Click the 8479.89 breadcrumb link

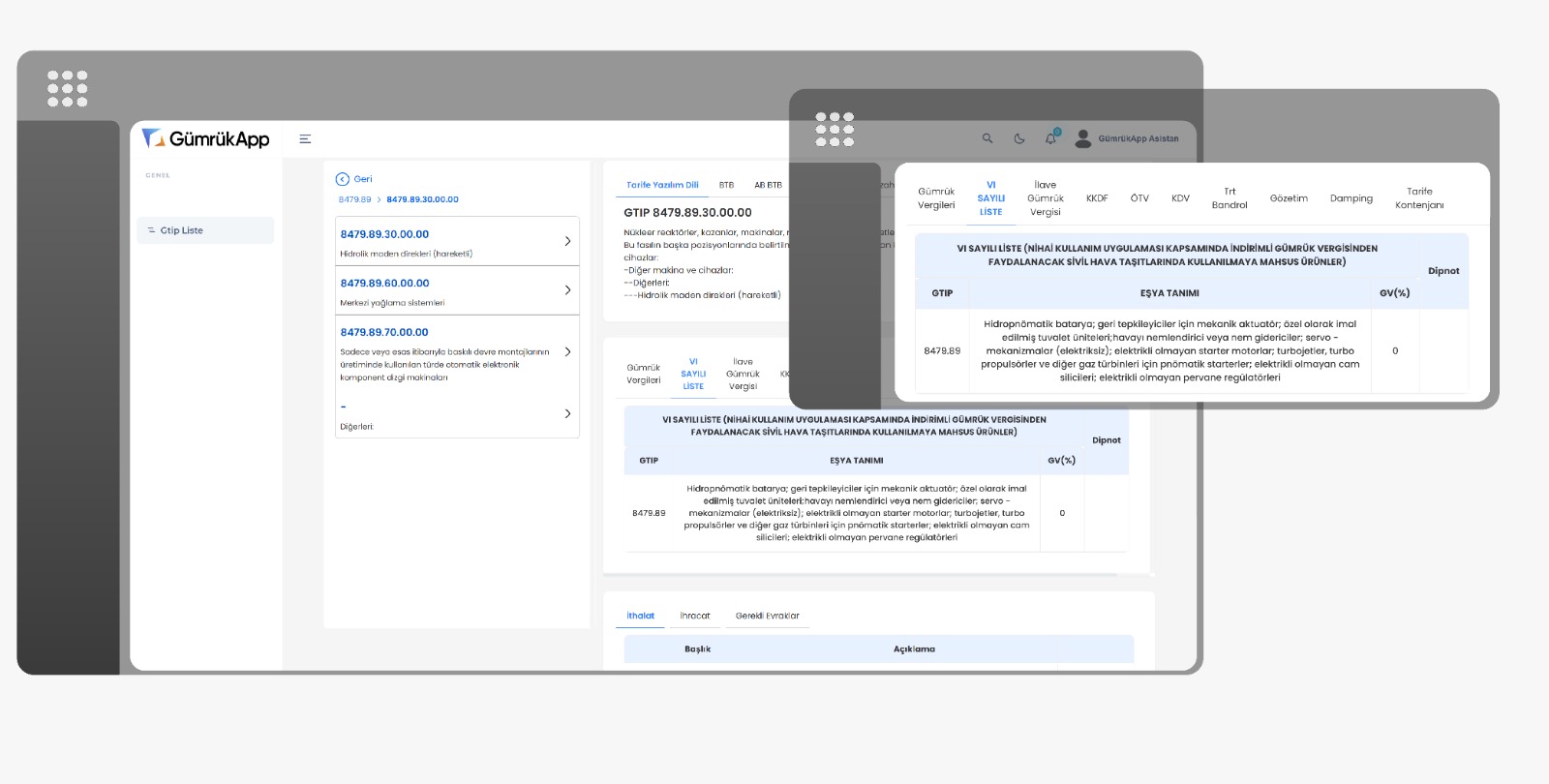tap(354, 199)
